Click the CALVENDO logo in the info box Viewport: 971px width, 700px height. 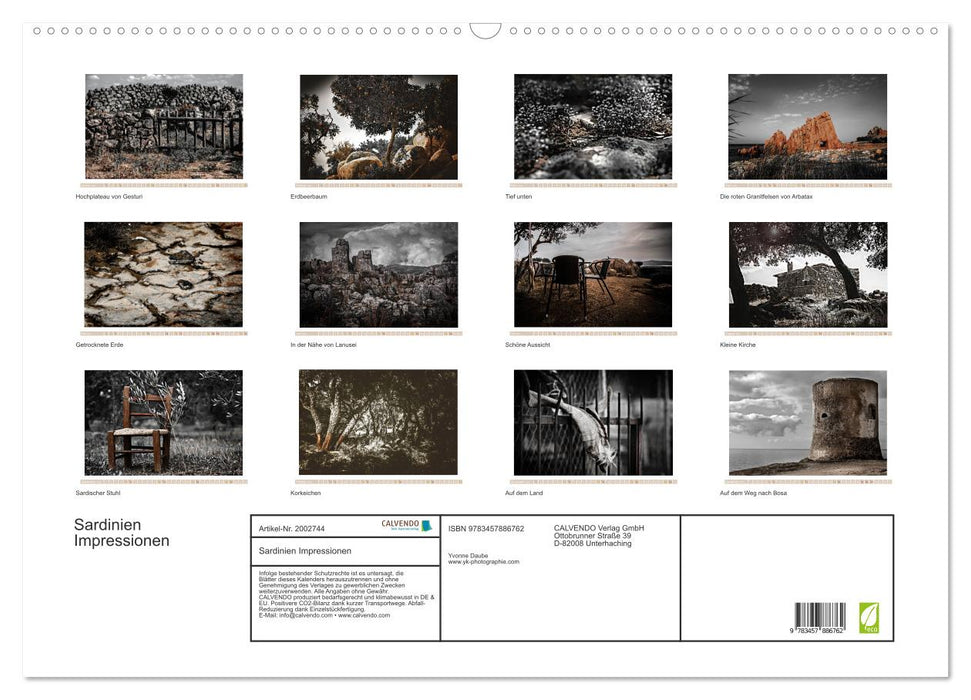click(406, 526)
